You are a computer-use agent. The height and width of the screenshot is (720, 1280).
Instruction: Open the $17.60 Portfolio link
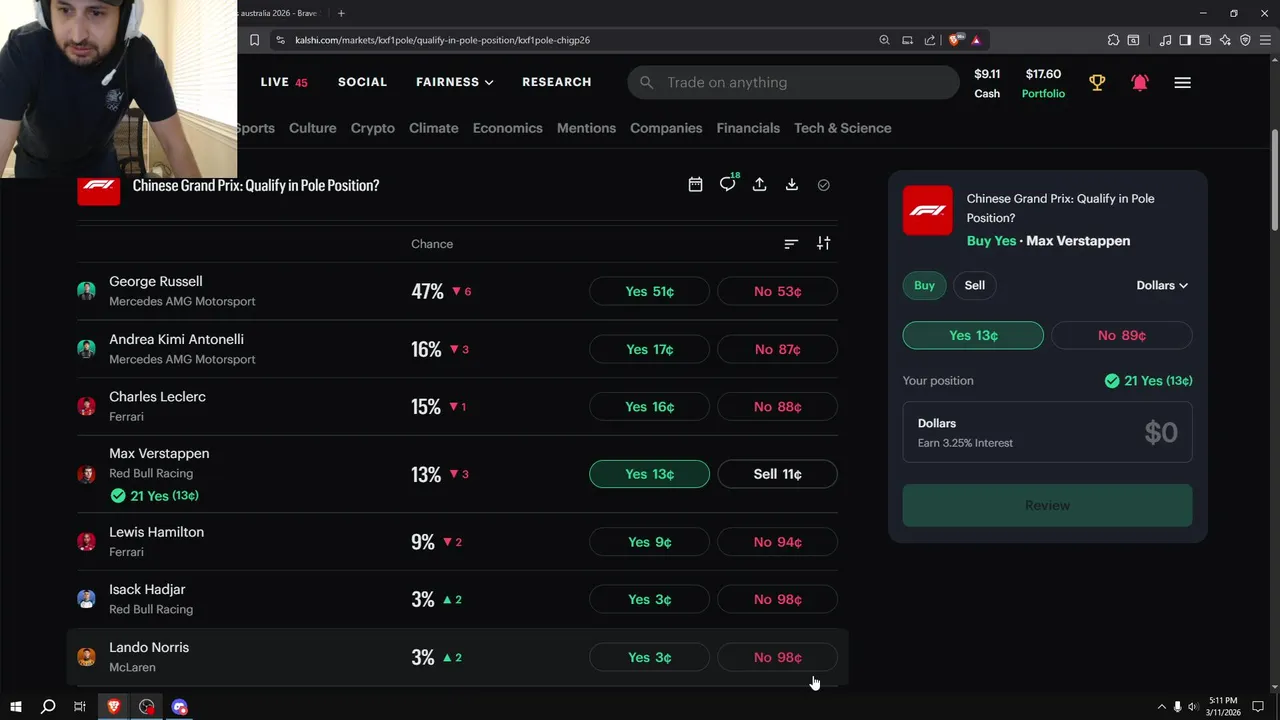pyautogui.click(x=1043, y=83)
